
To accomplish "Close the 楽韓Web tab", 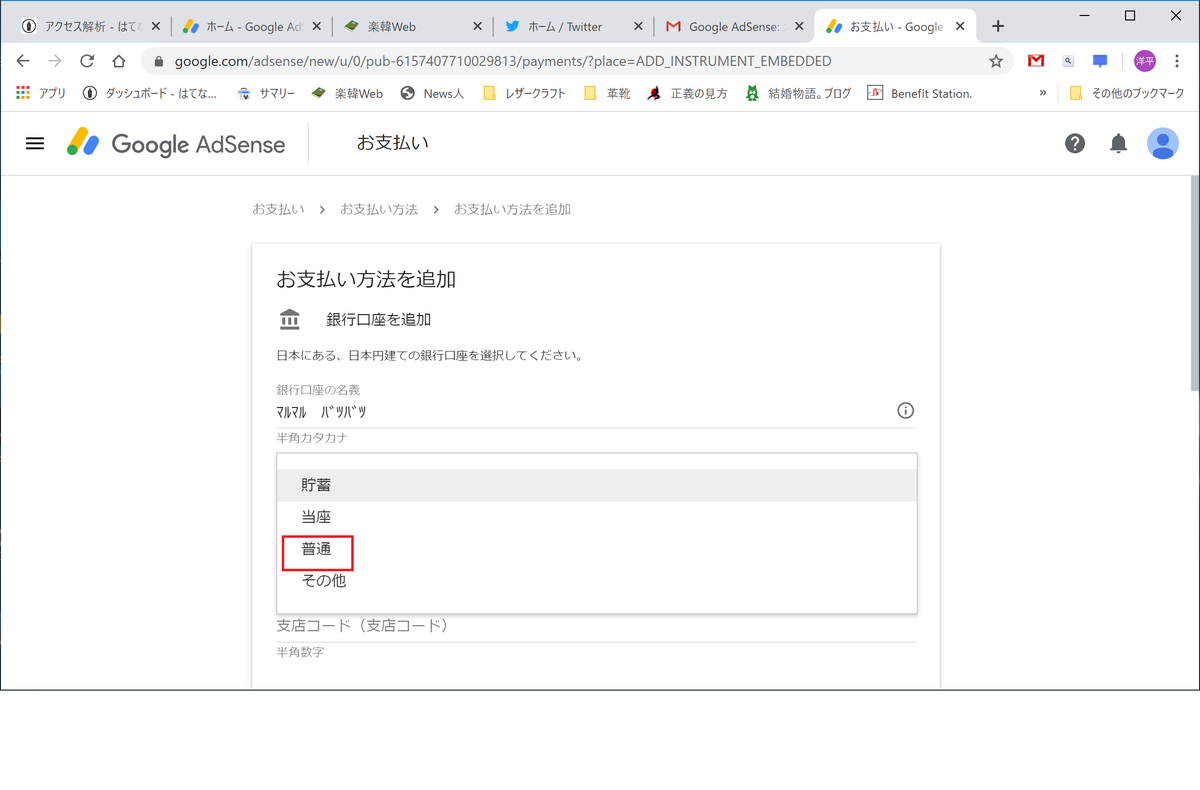I will (476, 27).
